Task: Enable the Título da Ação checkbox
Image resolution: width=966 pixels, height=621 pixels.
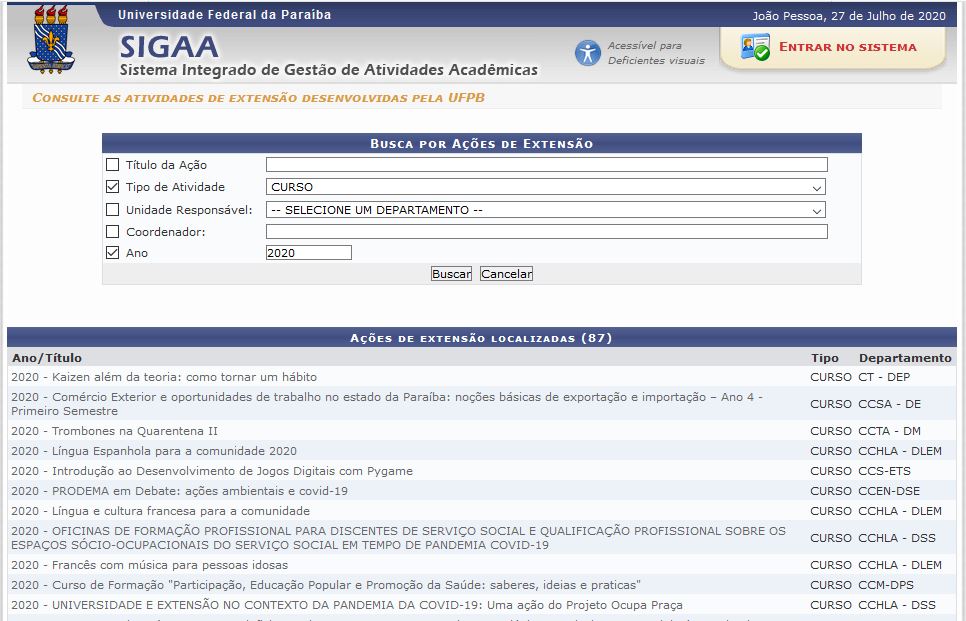Action: [114, 164]
